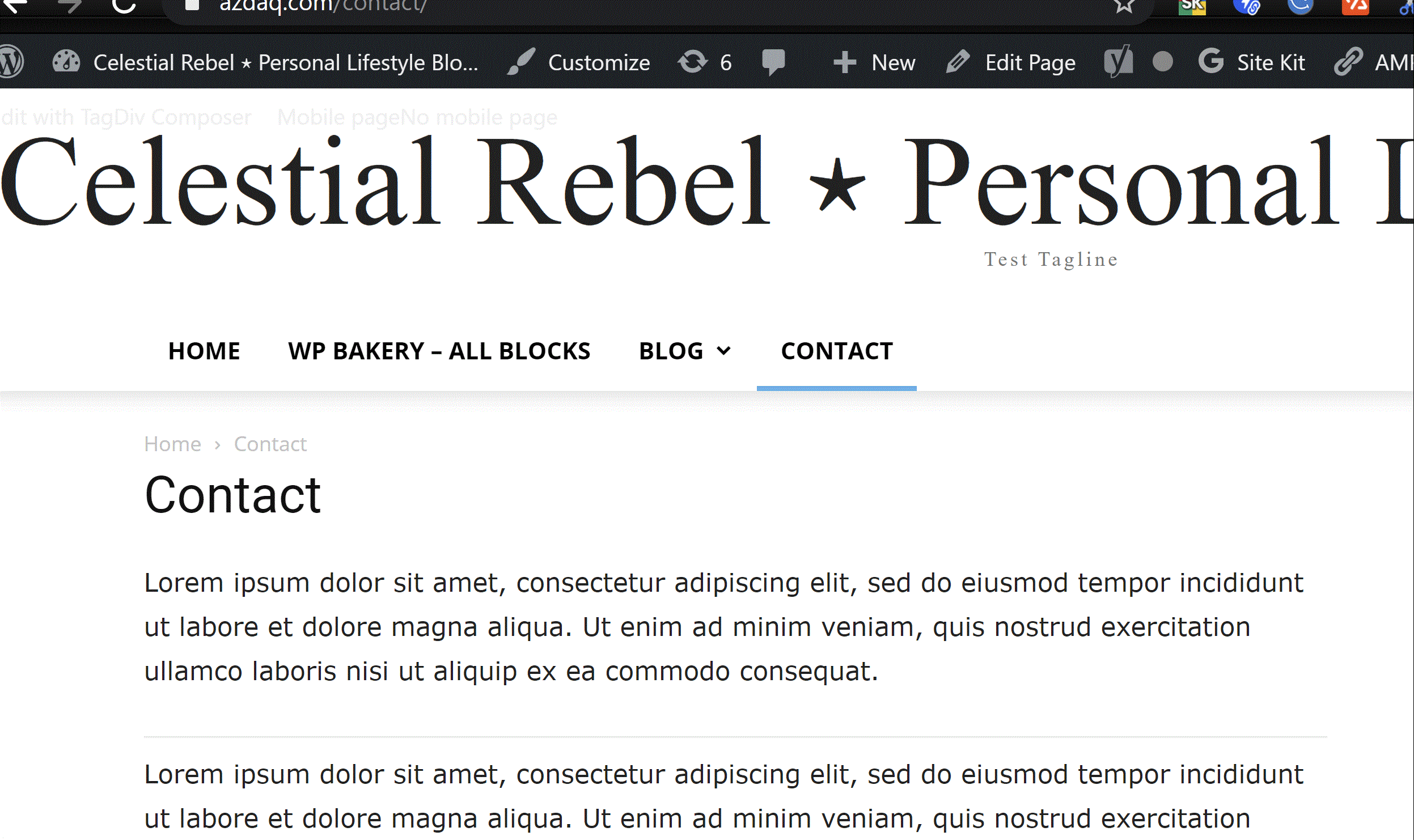Open Site Kit from admin bar
Image resolution: width=1414 pixels, height=840 pixels.
[x=1252, y=62]
